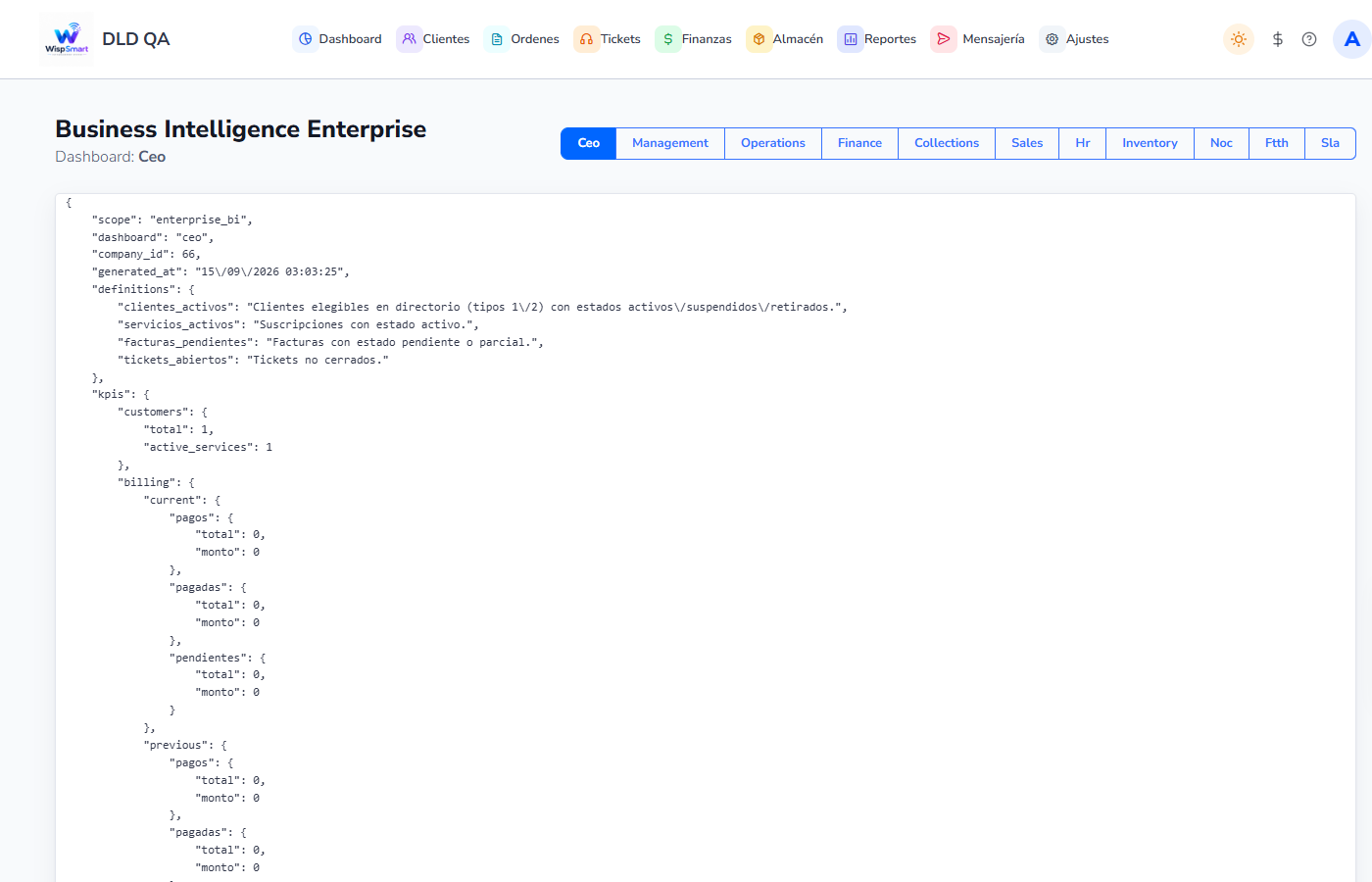Click the Clientes people icon
Image resolution: width=1372 pixels, height=882 pixels.
[x=410, y=39]
